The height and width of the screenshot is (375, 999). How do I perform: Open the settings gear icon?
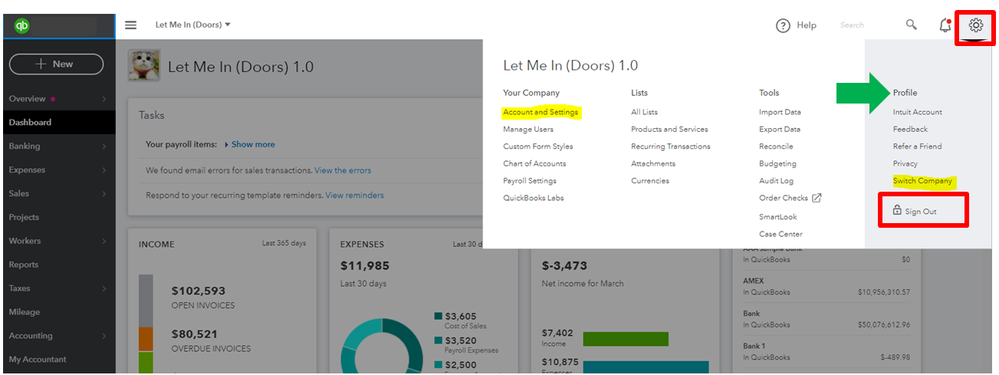pos(975,25)
